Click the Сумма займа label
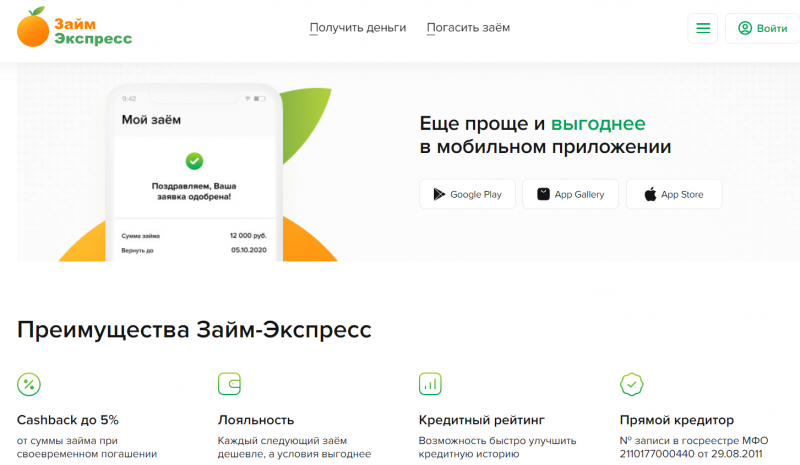800x465 pixels. (140, 236)
